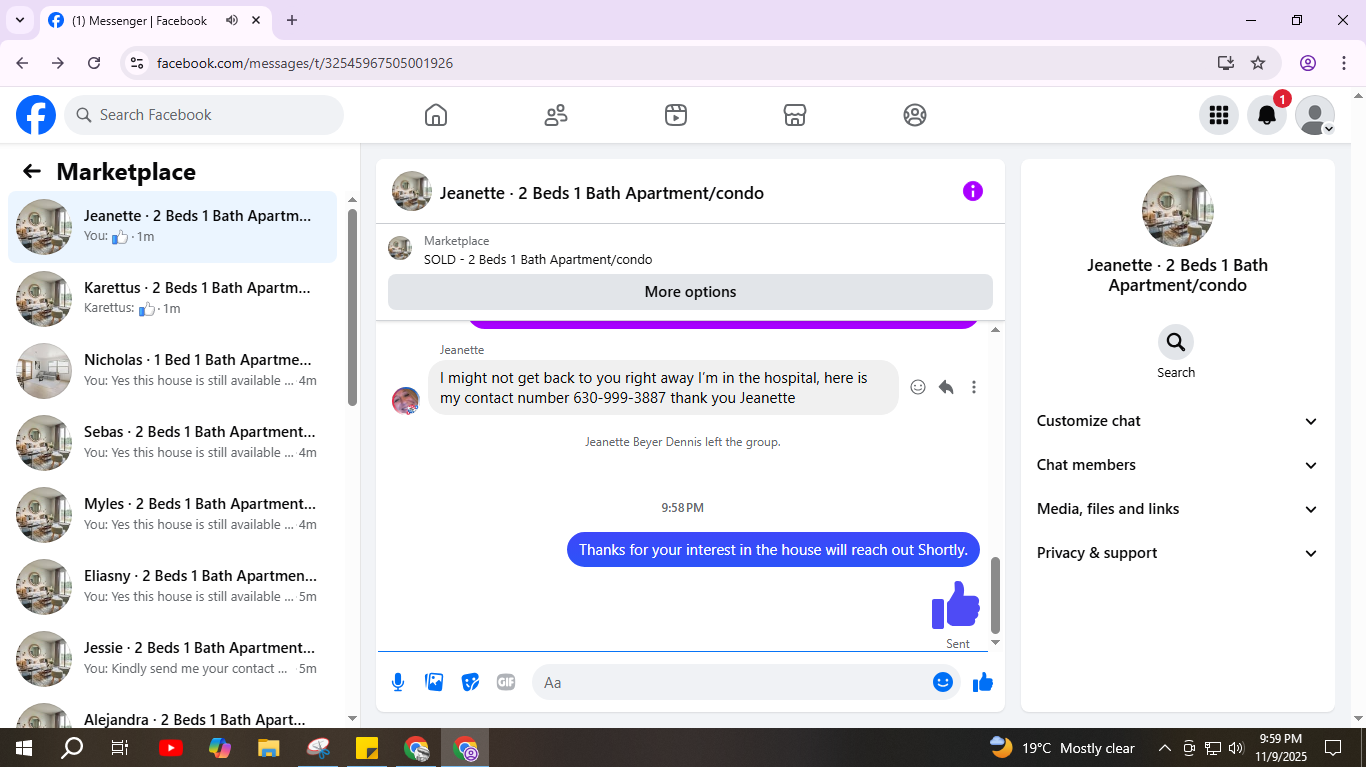Open the Windows Start menu
The height and width of the screenshot is (767, 1366).
coord(24,747)
